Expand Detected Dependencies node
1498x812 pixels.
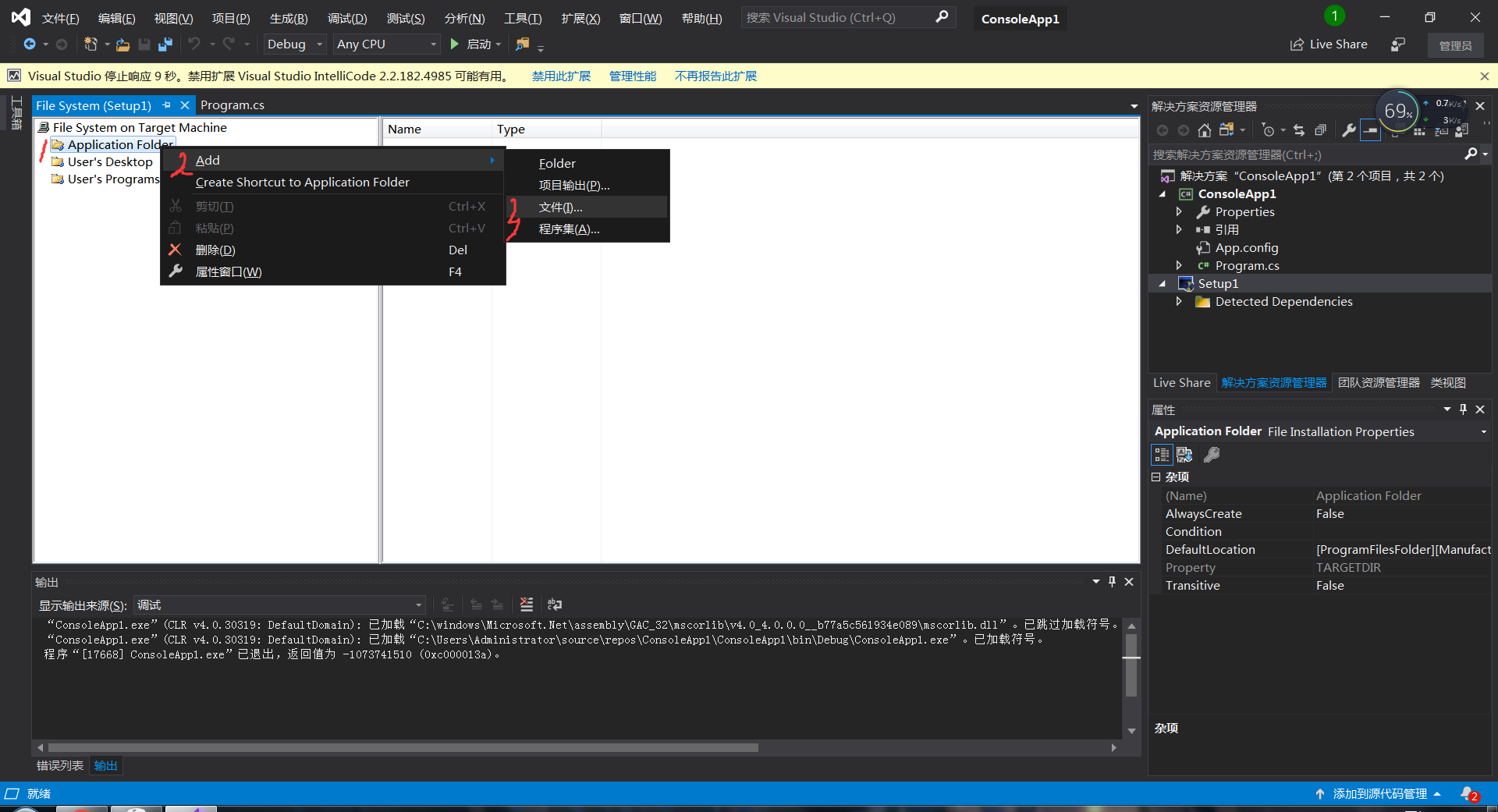click(x=1179, y=302)
